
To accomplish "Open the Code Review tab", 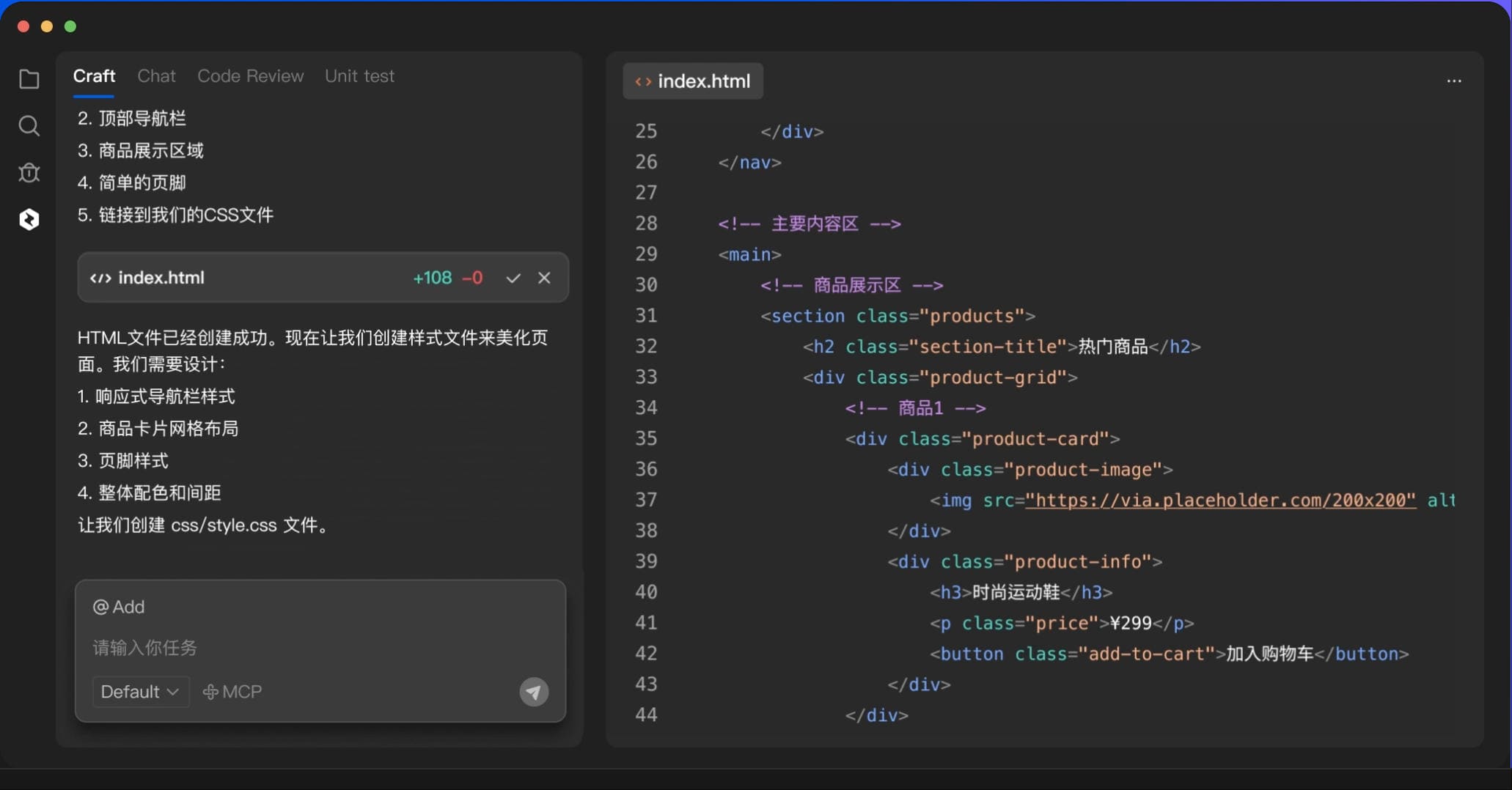I will click(x=250, y=76).
